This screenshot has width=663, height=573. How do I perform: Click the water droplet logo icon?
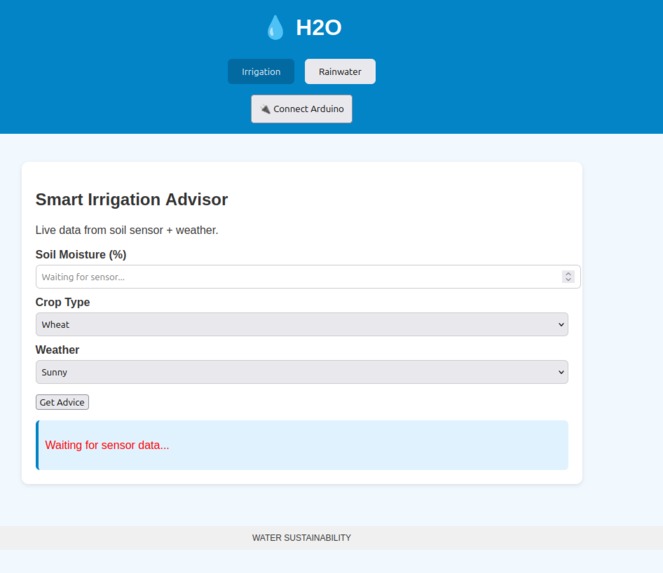click(x=275, y=27)
